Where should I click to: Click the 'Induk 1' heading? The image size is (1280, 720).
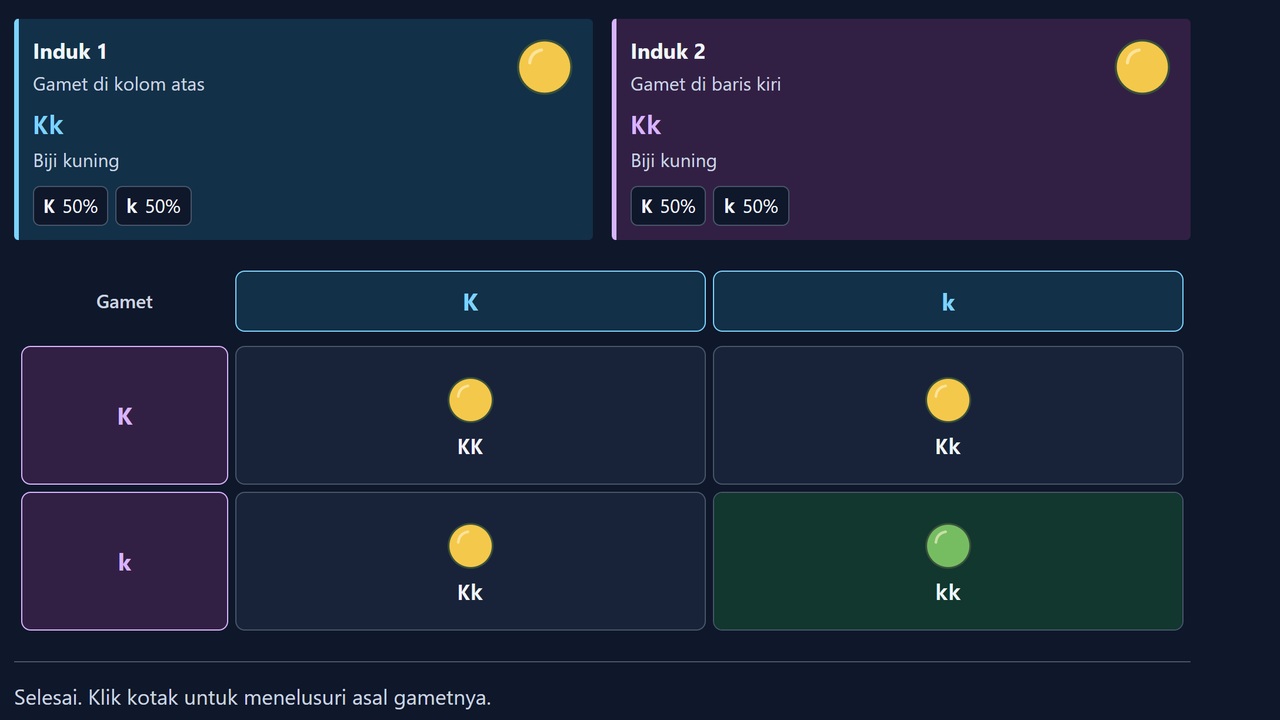(x=70, y=52)
